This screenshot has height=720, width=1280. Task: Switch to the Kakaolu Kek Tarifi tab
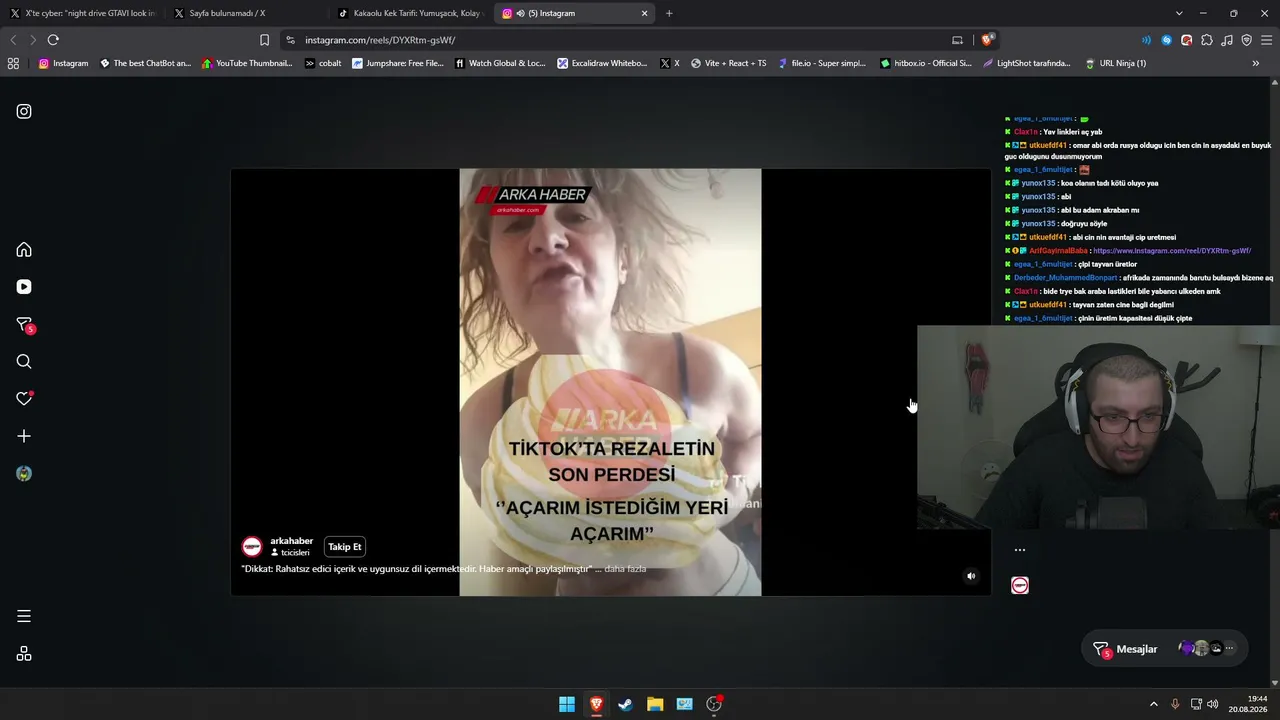[x=409, y=13]
